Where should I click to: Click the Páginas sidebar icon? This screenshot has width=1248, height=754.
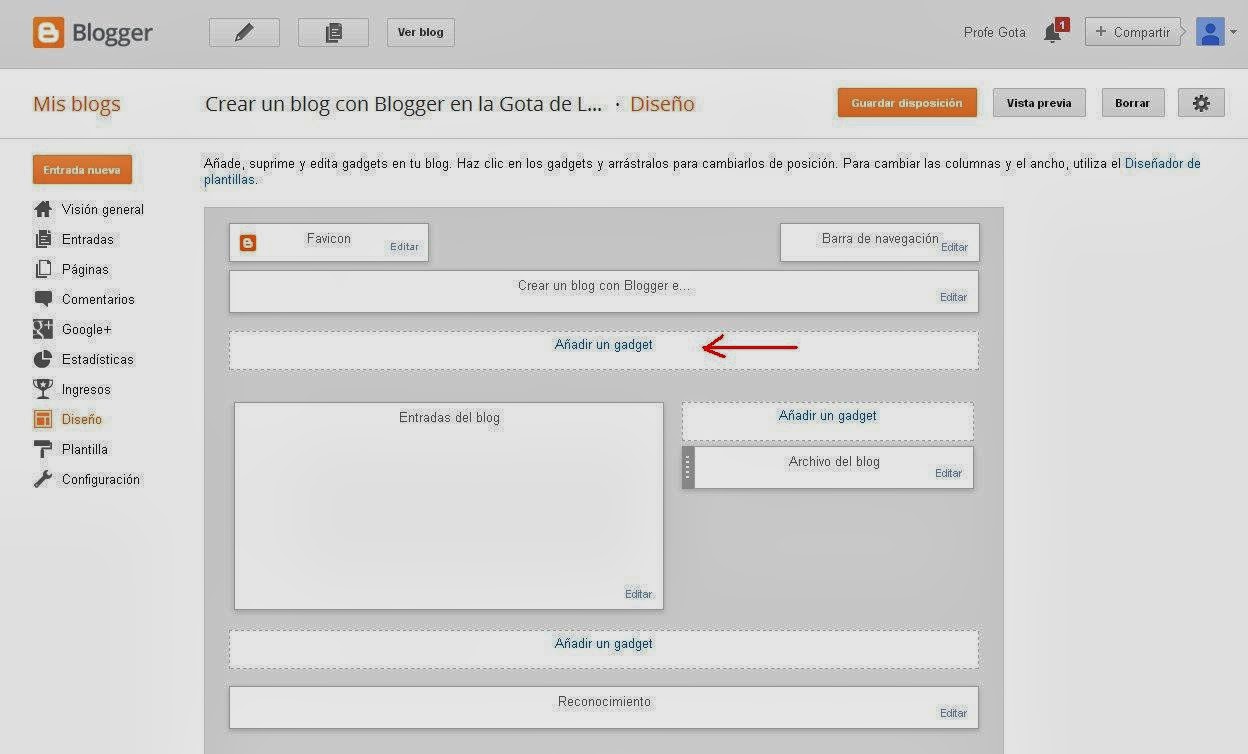[x=43, y=269]
